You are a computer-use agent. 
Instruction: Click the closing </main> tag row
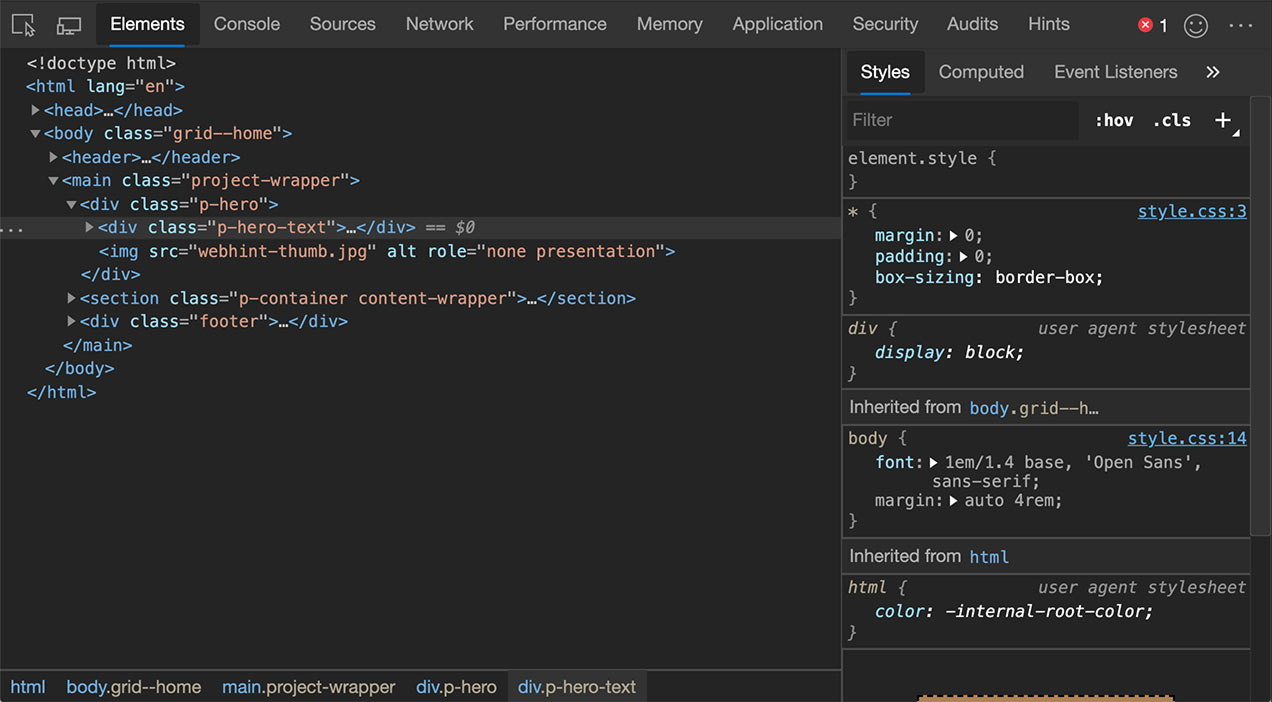tap(97, 345)
